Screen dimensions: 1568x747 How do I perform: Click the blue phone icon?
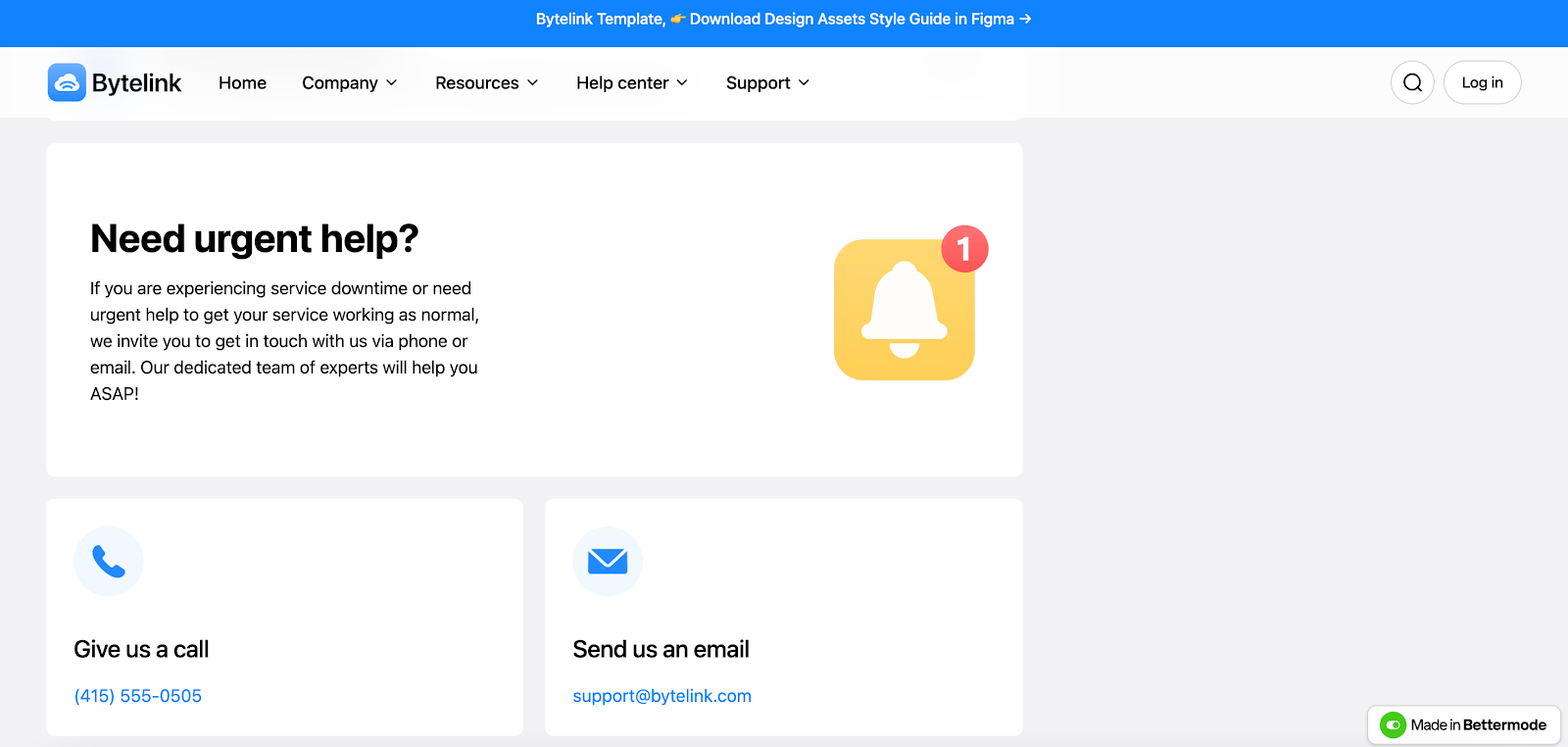pyautogui.click(x=109, y=562)
